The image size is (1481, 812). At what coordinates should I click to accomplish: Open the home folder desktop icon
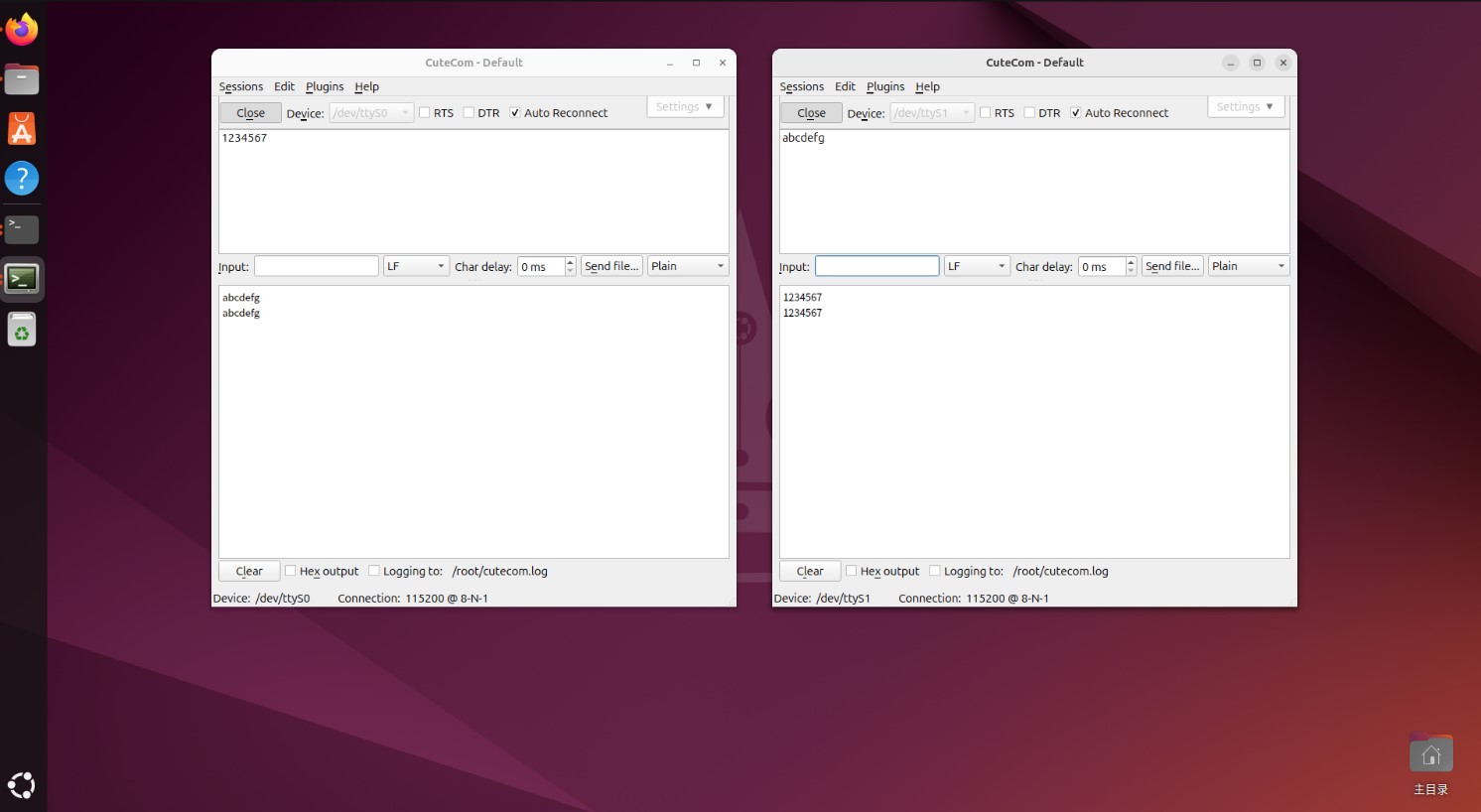pos(1430,763)
